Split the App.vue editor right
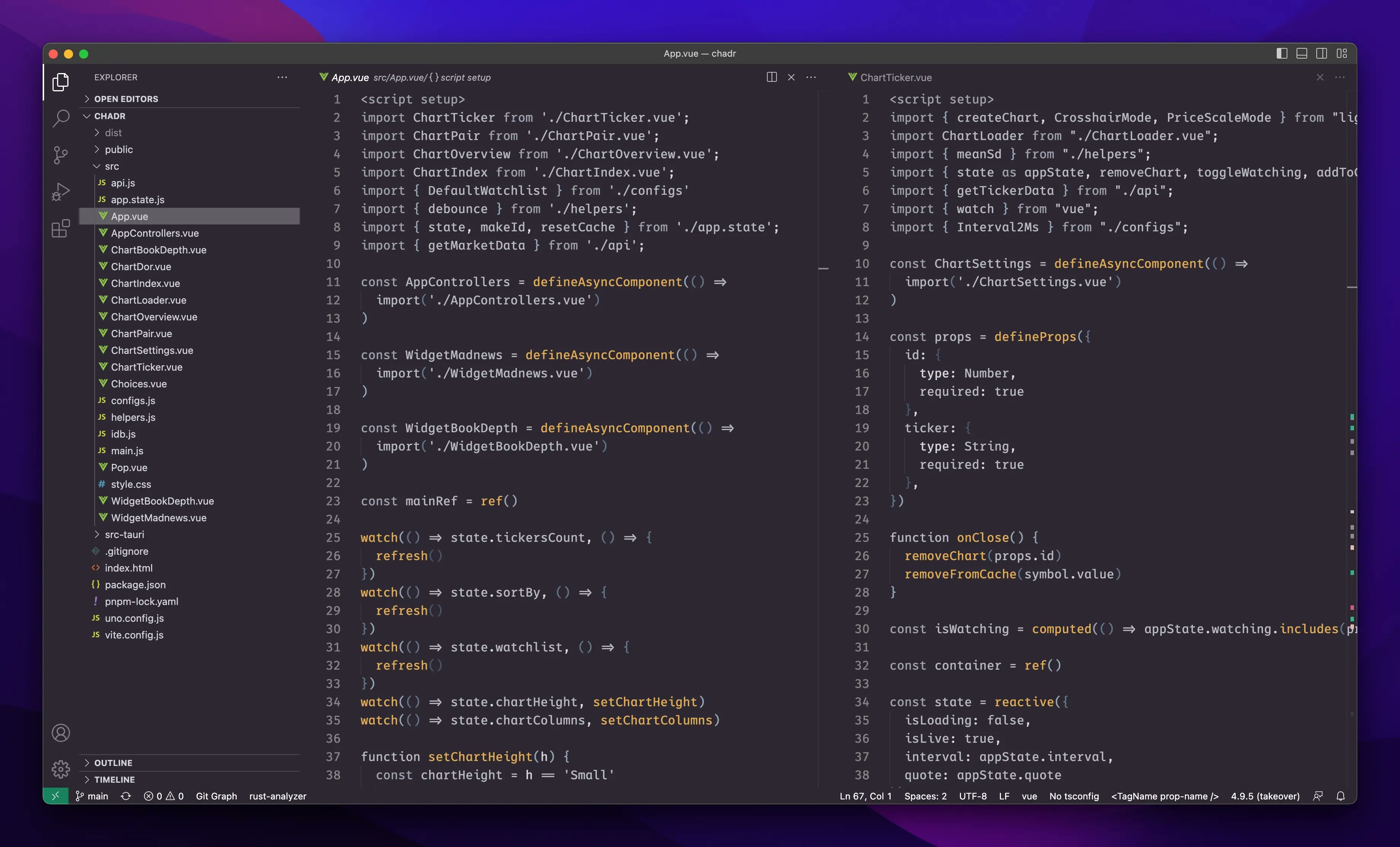Screen dimensions: 1400x847 [x=771, y=77]
